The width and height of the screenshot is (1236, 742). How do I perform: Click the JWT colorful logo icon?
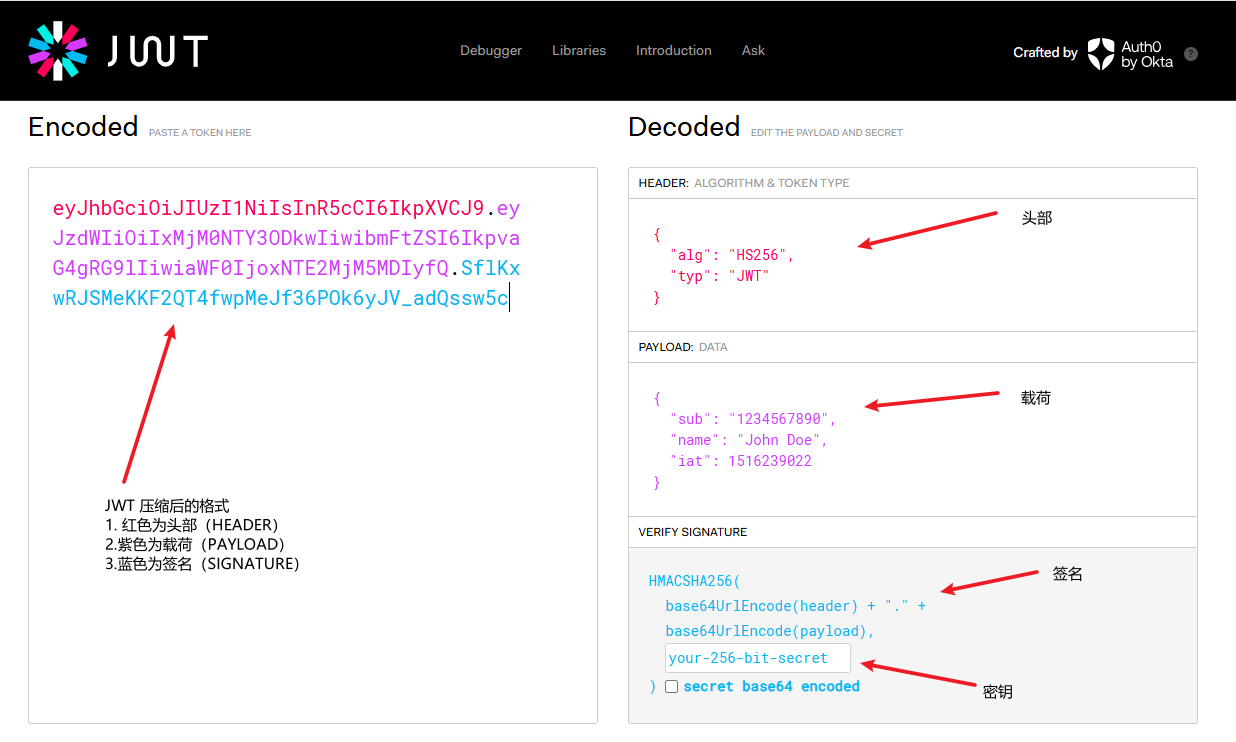coord(58,50)
